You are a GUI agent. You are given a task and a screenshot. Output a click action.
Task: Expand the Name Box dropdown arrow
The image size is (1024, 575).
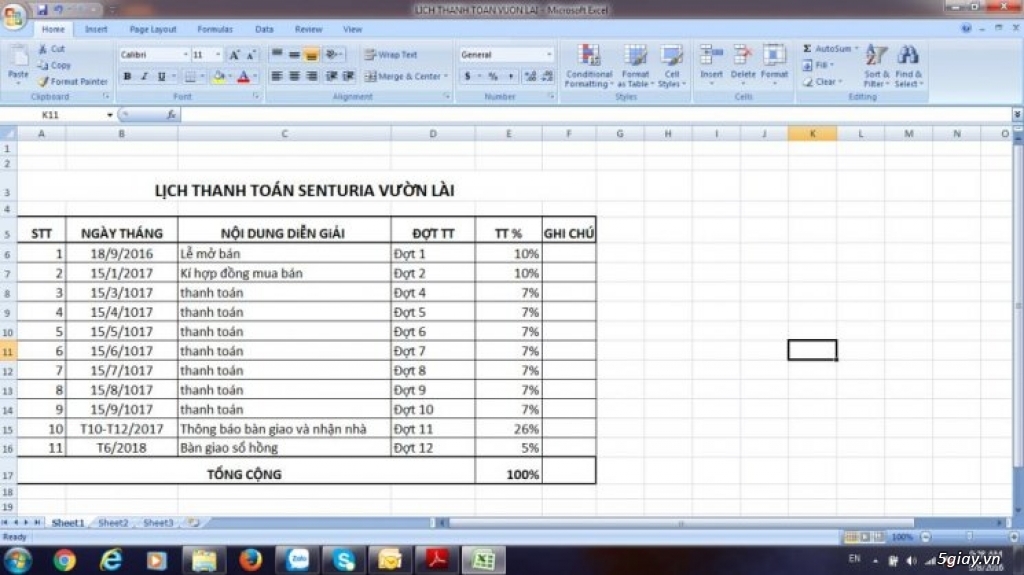tap(109, 115)
